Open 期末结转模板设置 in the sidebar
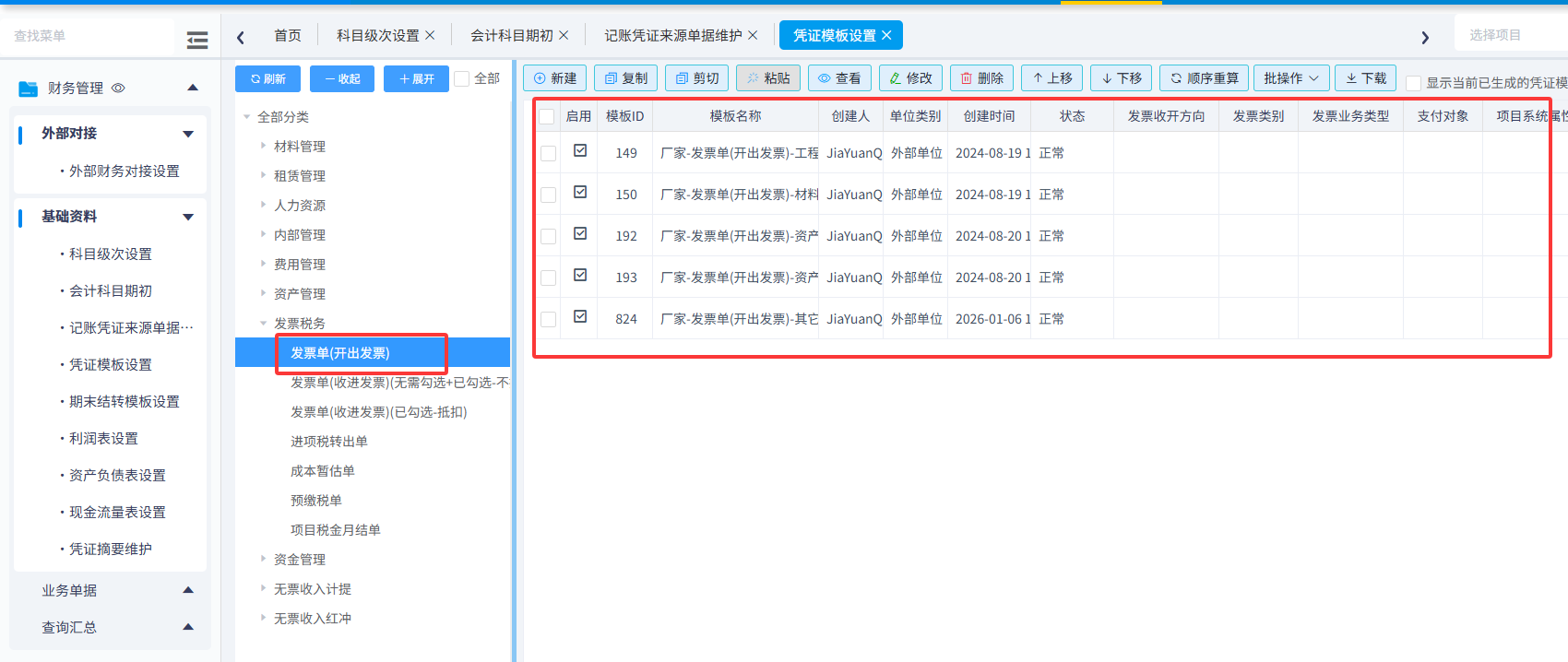The width and height of the screenshot is (1568, 662). [x=125, y=401]
